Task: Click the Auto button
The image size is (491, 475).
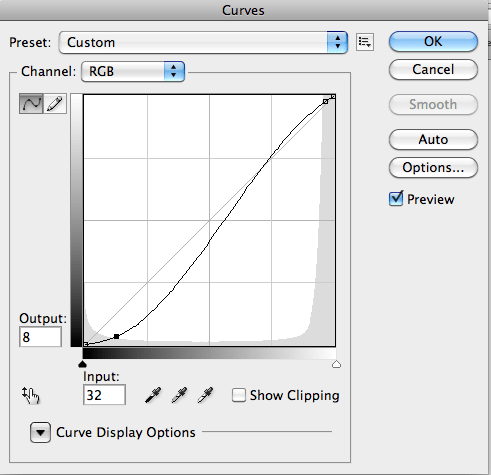Action: 433,139
